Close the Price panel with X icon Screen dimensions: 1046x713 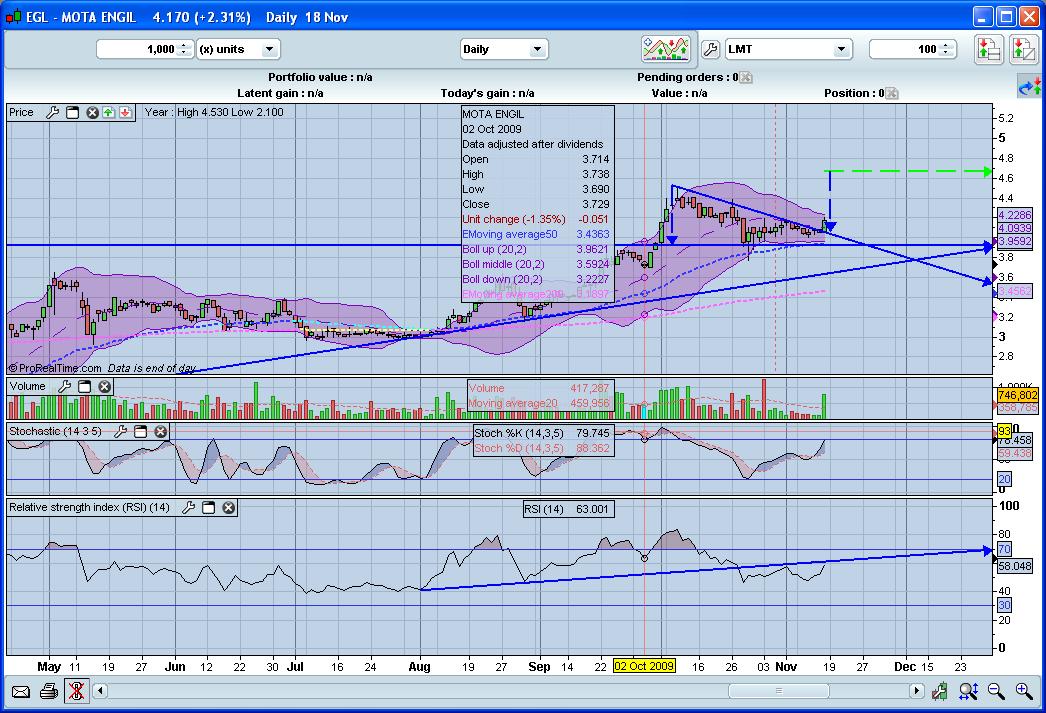[x=92, y=112]
